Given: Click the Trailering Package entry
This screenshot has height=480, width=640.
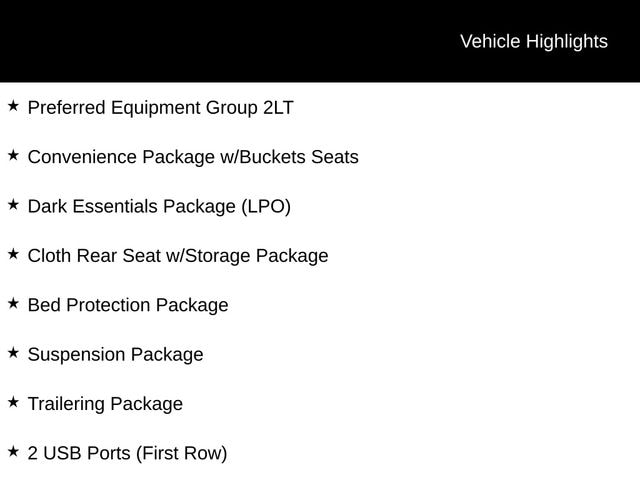Looking at the screenshot, I should point(105,404).
